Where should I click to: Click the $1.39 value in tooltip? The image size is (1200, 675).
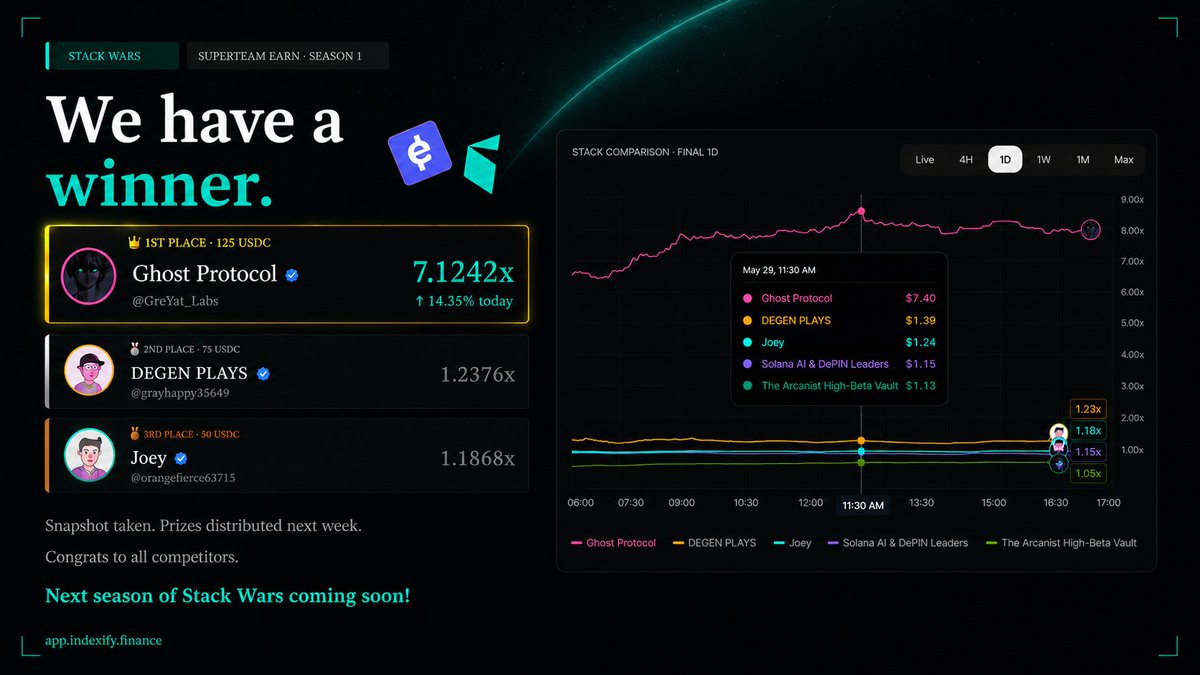coord(920,320)
